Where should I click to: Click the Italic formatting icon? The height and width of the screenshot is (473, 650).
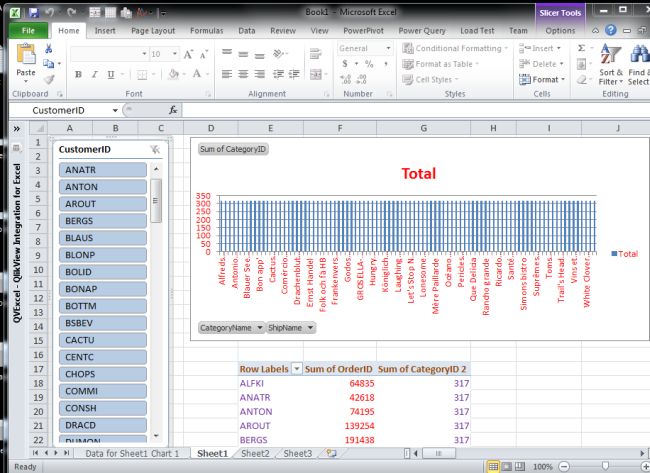(94, 74)
